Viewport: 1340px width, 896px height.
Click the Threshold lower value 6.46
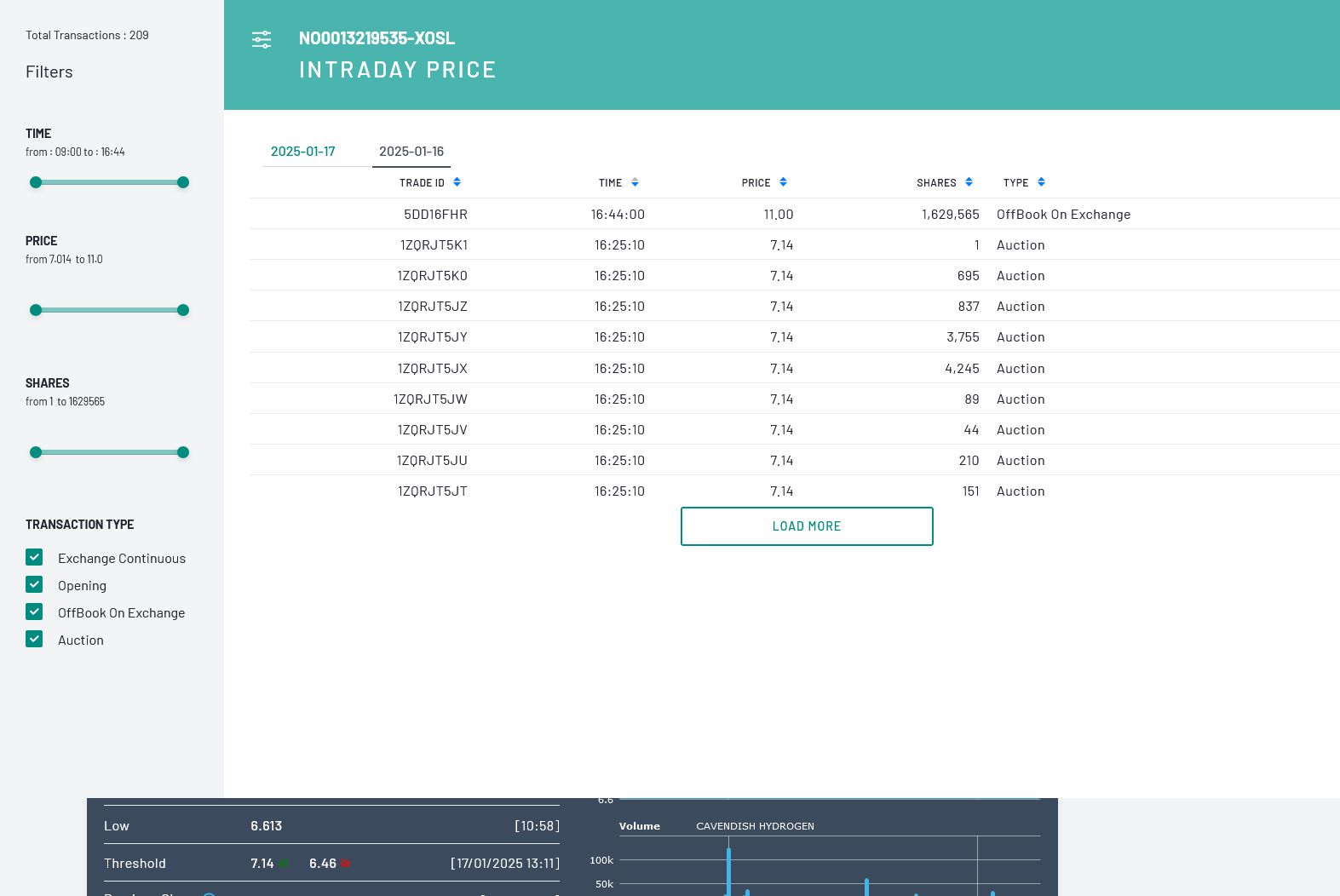click(x=323, y=864)
